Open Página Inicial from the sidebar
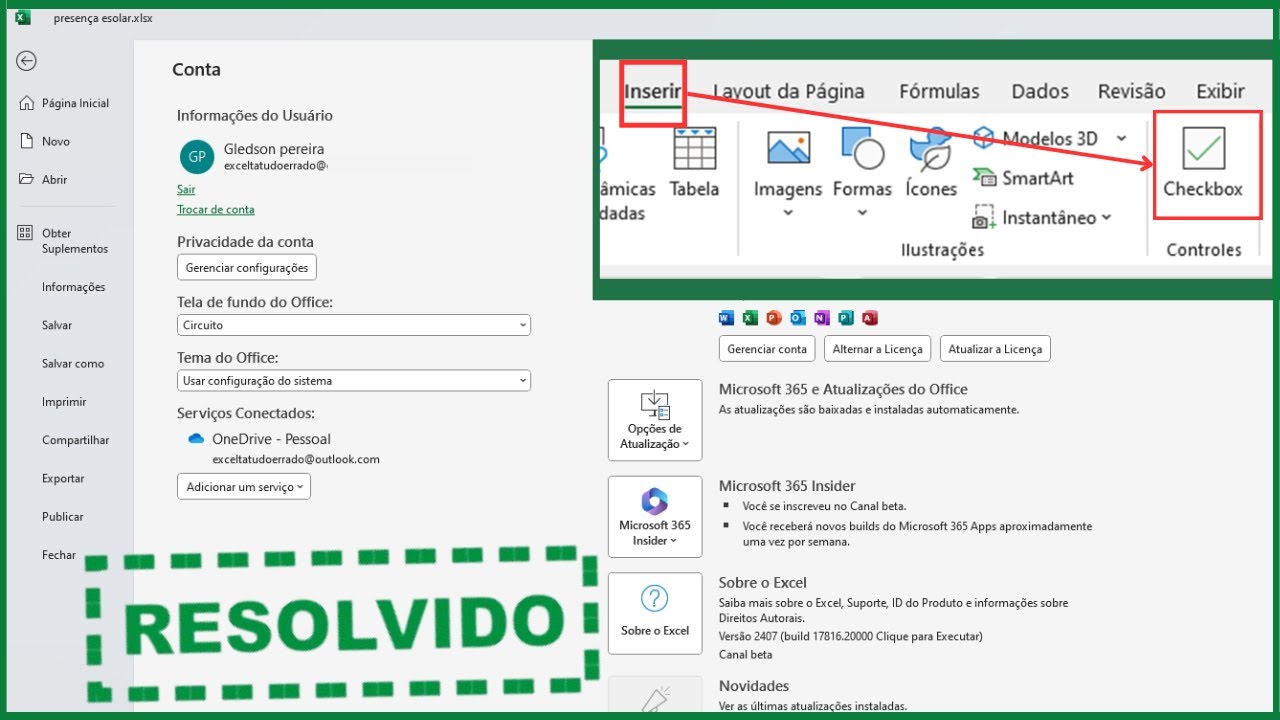 tap(75, 103)
